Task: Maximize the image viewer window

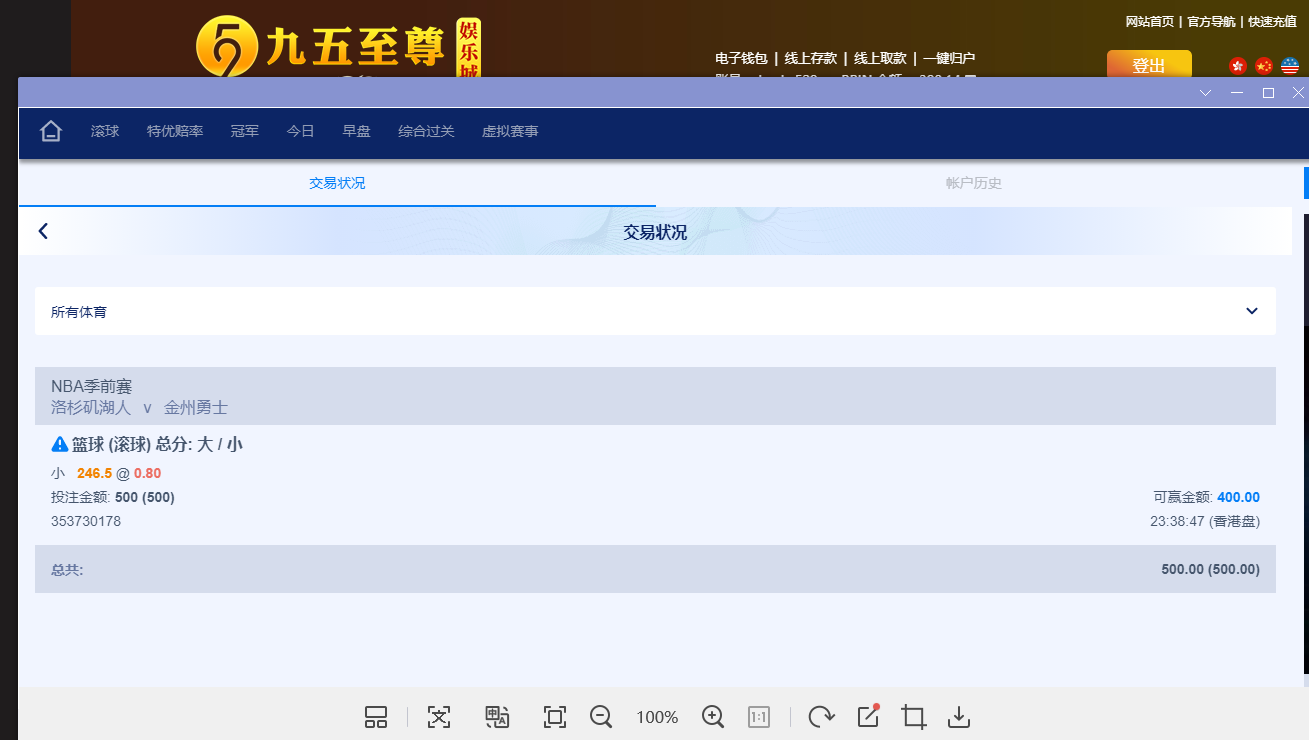Action: click(x=1268, y=93)
